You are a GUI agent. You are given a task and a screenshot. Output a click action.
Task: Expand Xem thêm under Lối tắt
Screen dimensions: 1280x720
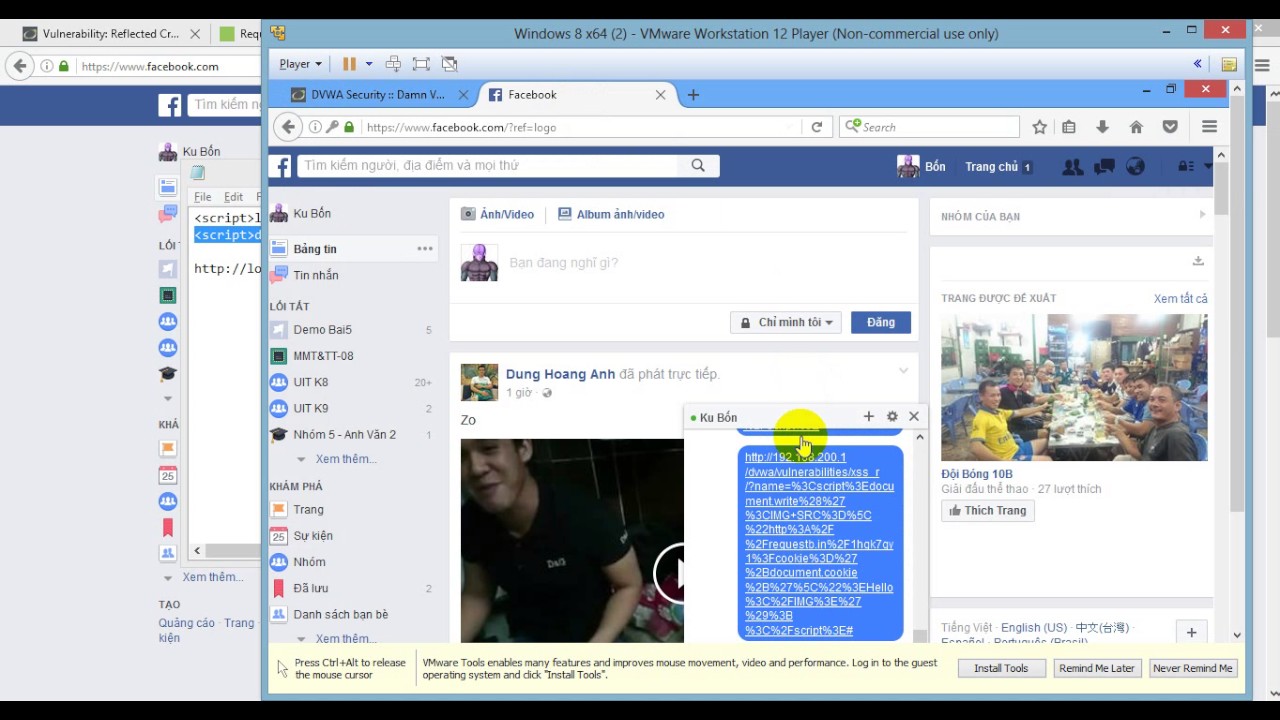pos(346,459)
